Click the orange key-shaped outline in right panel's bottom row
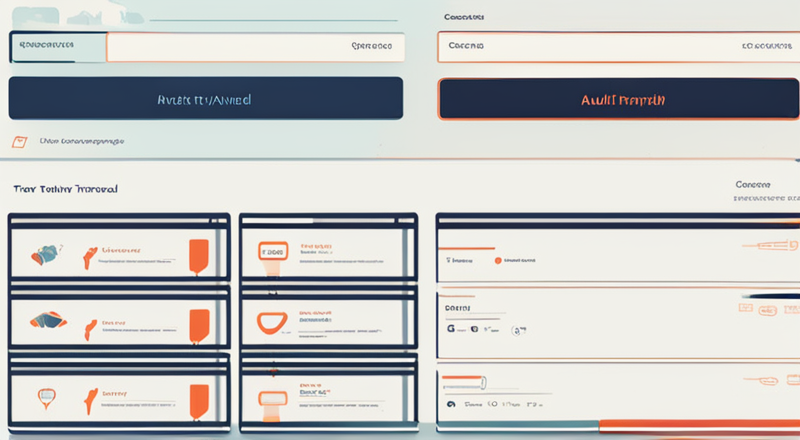Screen dimensions: 800x440 click(x=761, y=380)
